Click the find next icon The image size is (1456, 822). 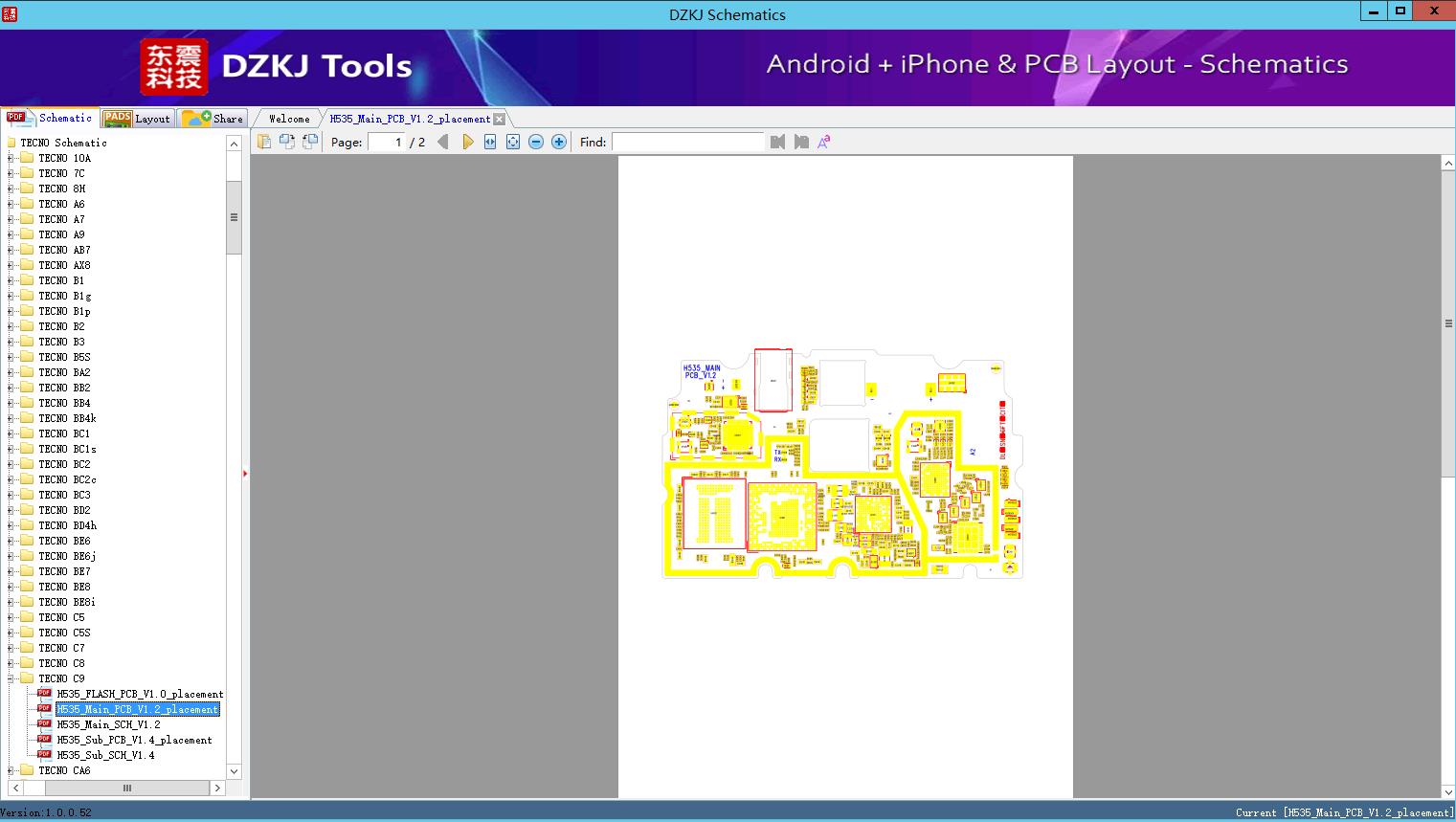(x=801, y=142)
